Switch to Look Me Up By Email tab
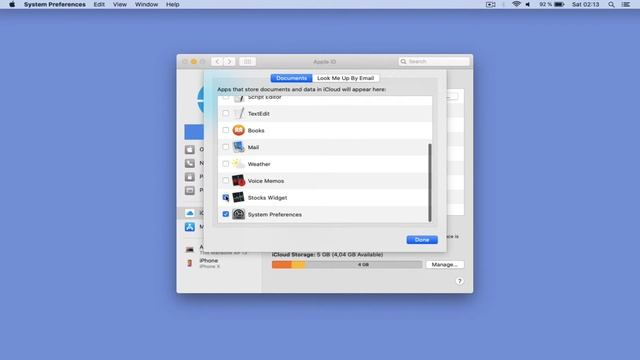Image resolution: width=640 pixels, height=360 pixels. [x=345, y=78]
